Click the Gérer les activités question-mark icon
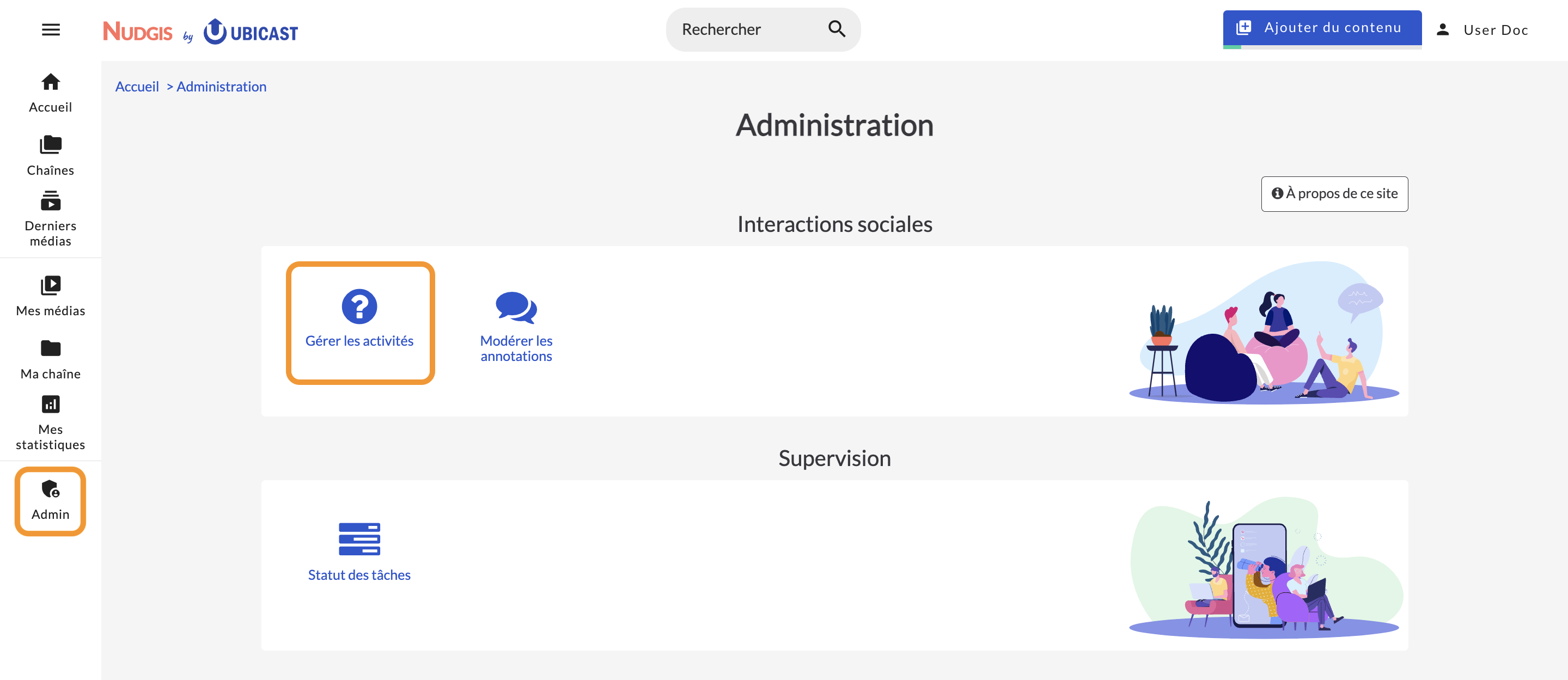Viewport: 1568px width, 680px height. tap(359, 306)
